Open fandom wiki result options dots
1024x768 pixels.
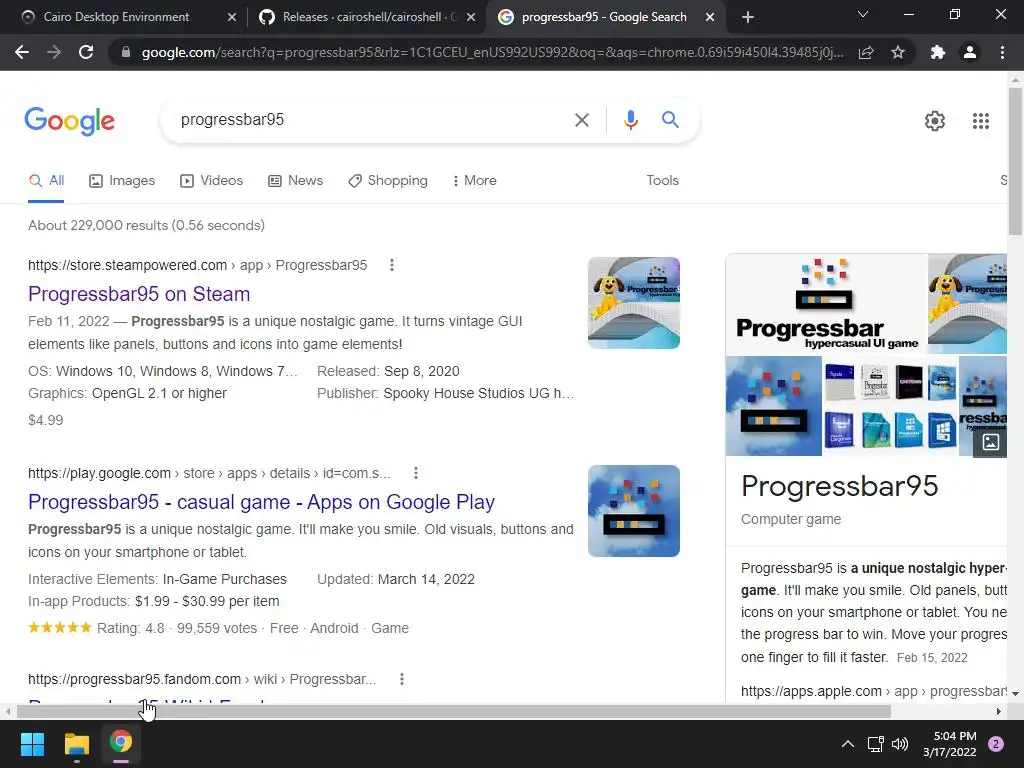coord(402,679)
